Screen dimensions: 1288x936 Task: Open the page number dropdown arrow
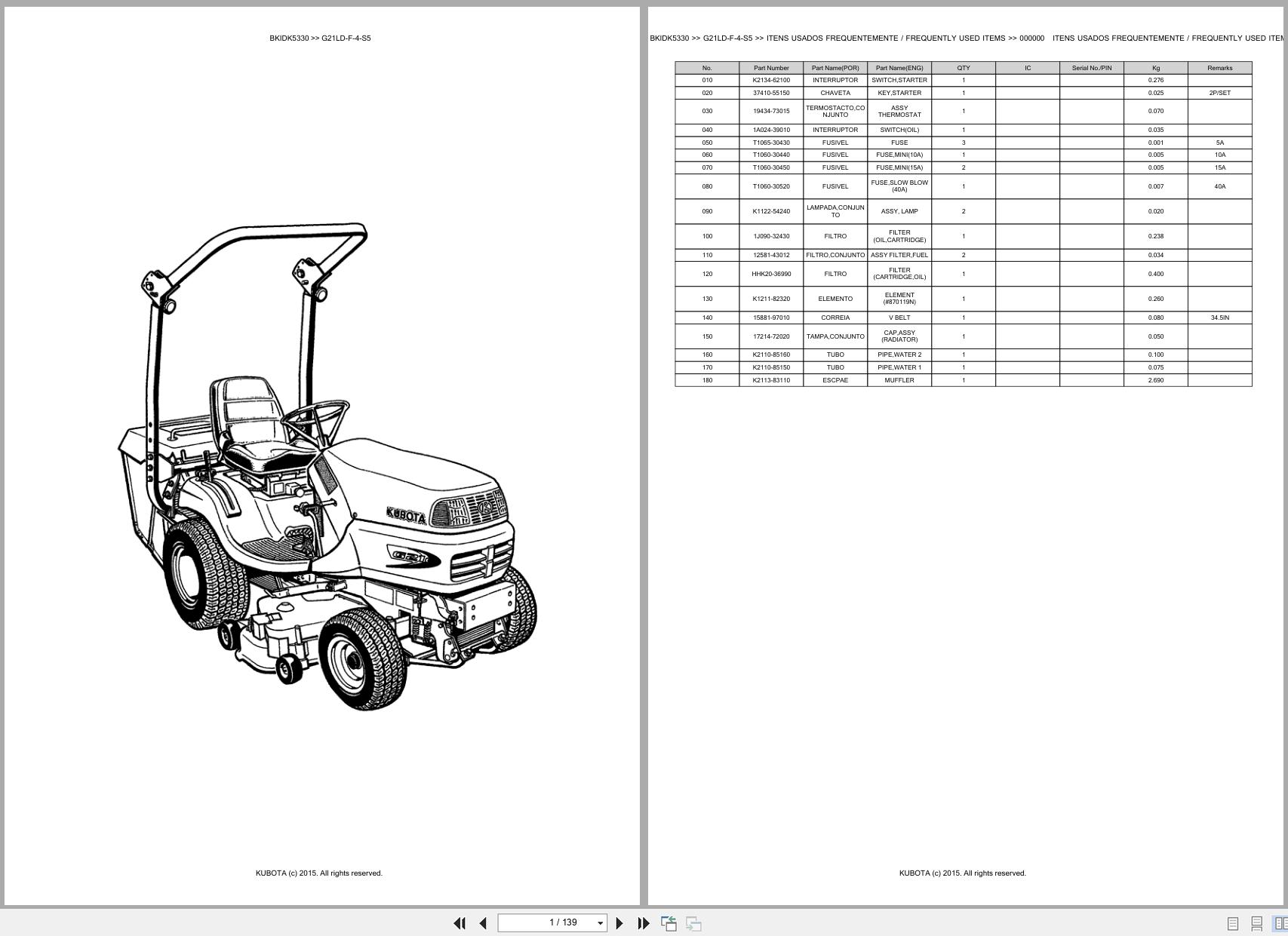[601, 923]
